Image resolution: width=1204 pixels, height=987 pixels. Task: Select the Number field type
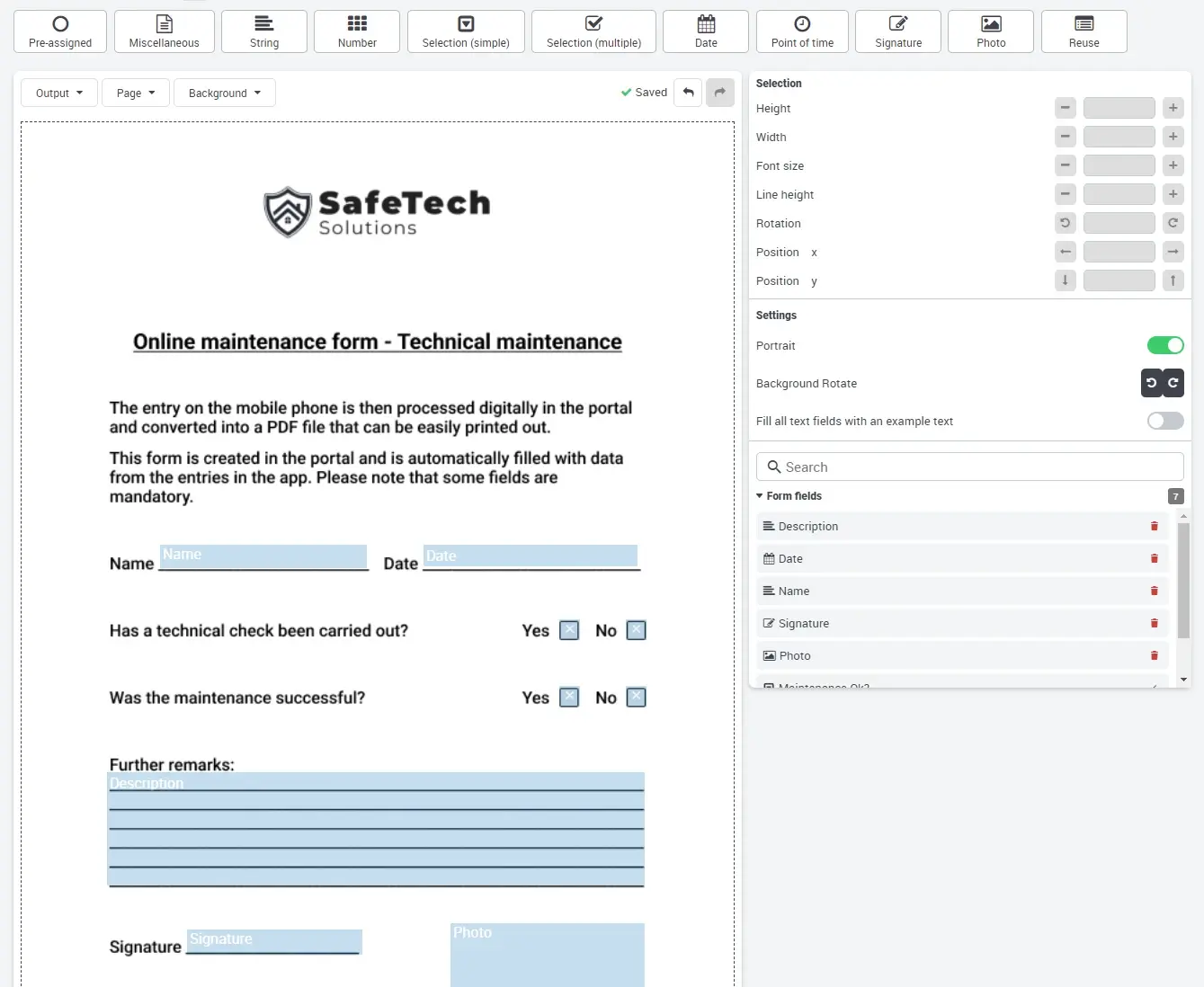[356, 31]
